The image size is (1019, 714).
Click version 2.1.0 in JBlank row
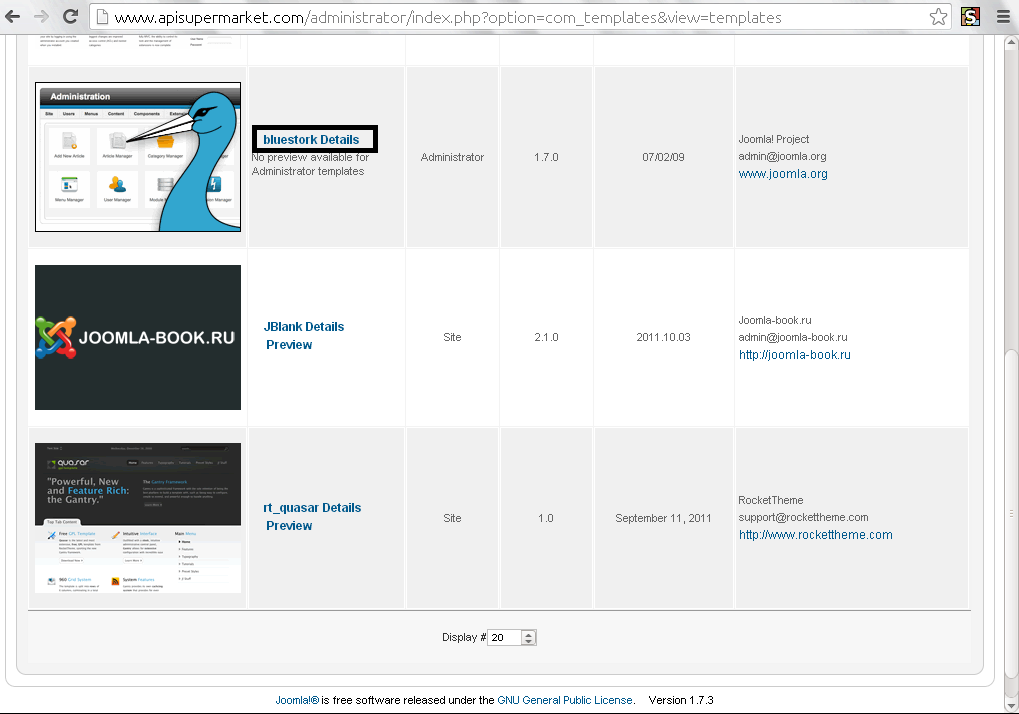click(x=546, y=337)
